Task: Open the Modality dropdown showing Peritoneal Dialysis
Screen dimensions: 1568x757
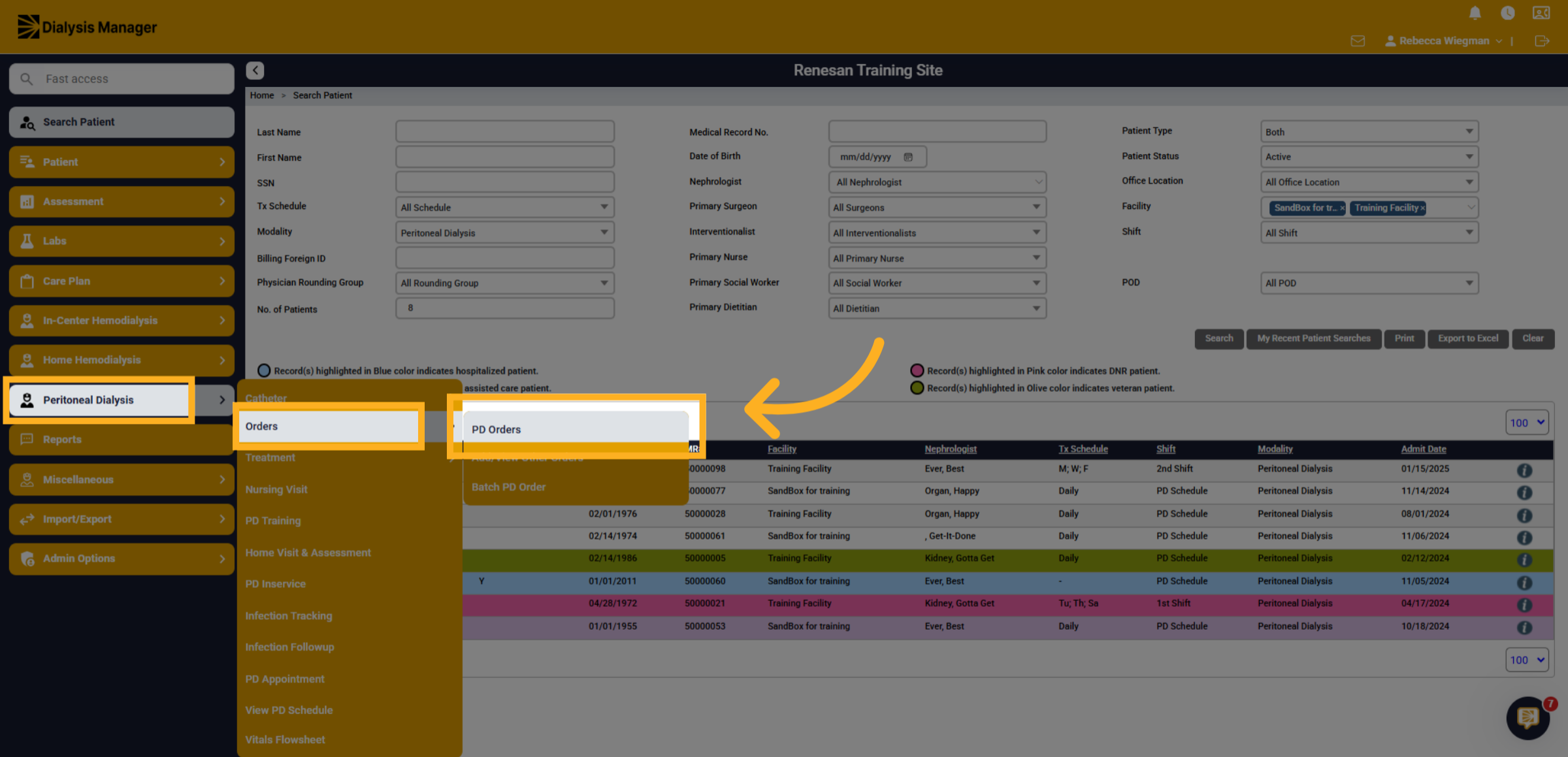Action: 504,233
